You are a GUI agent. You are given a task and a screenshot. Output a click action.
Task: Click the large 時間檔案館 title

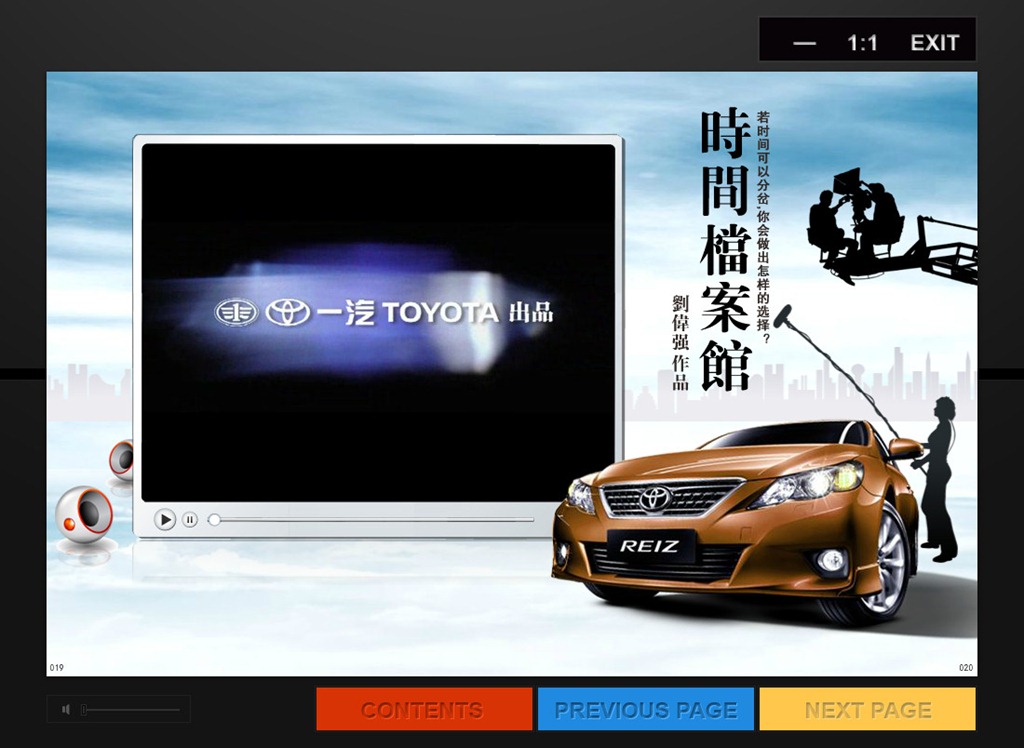click(x=725, y=251)
